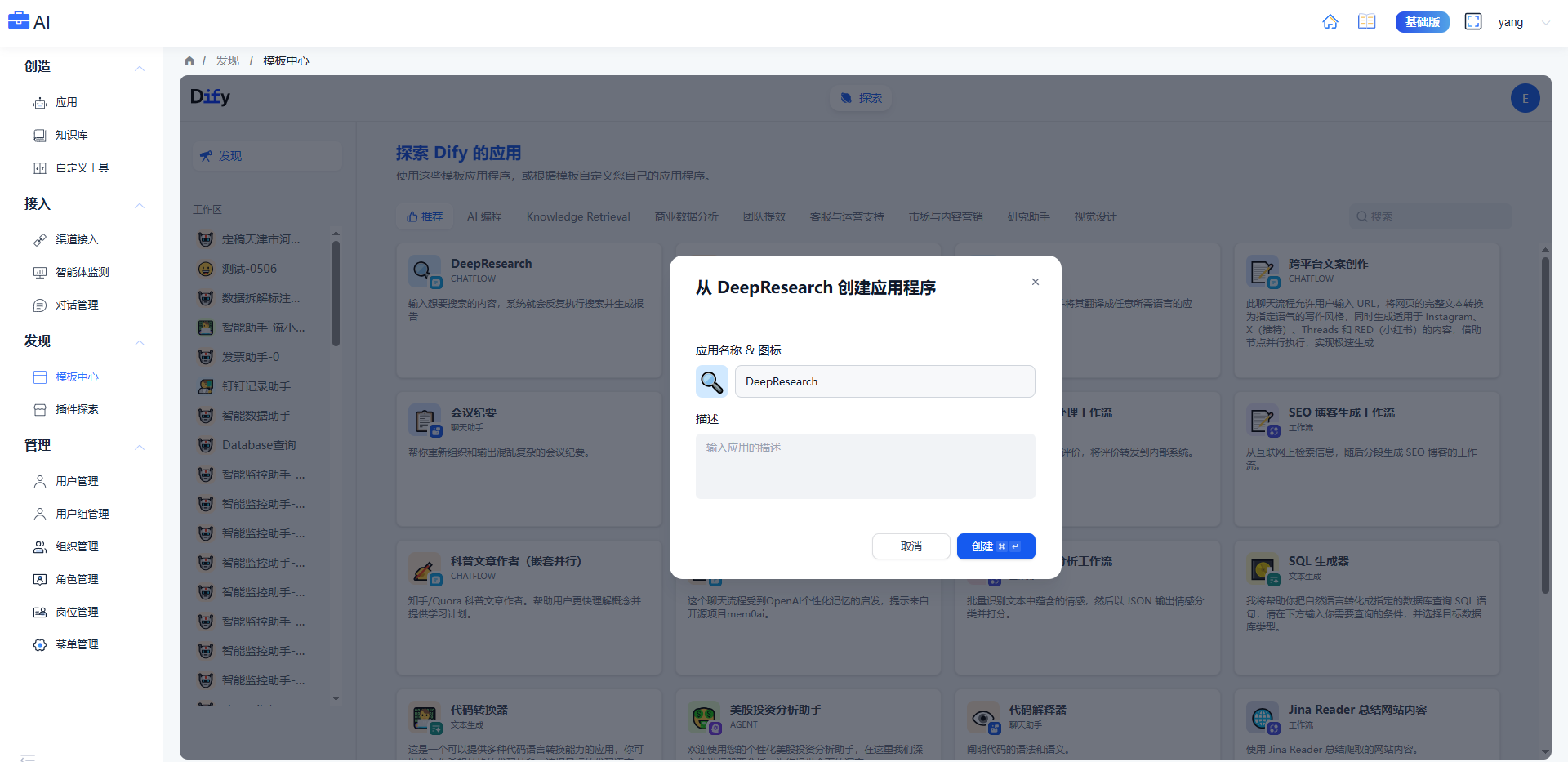Select the 研究助手 tab

tap(1029, 216)
